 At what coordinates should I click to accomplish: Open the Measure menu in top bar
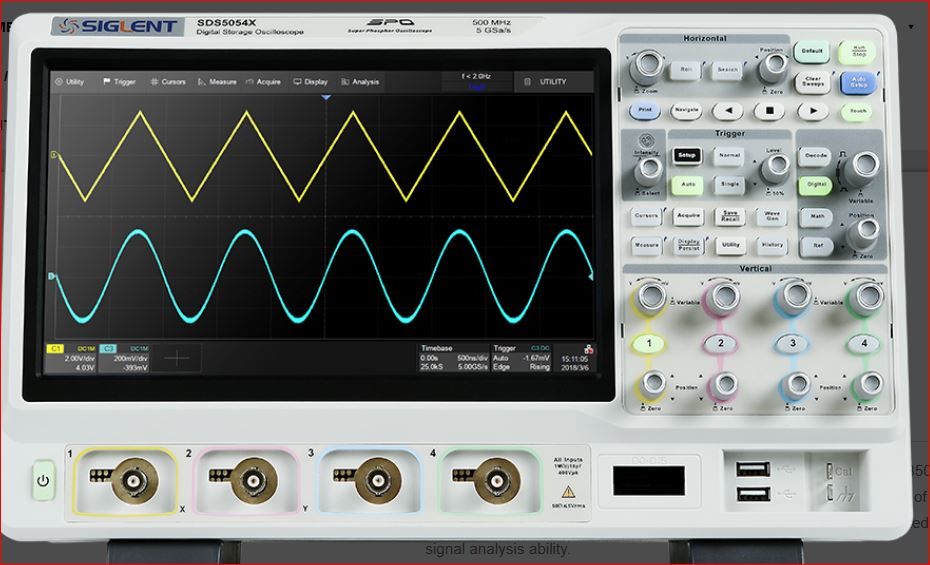coord(217,82)
